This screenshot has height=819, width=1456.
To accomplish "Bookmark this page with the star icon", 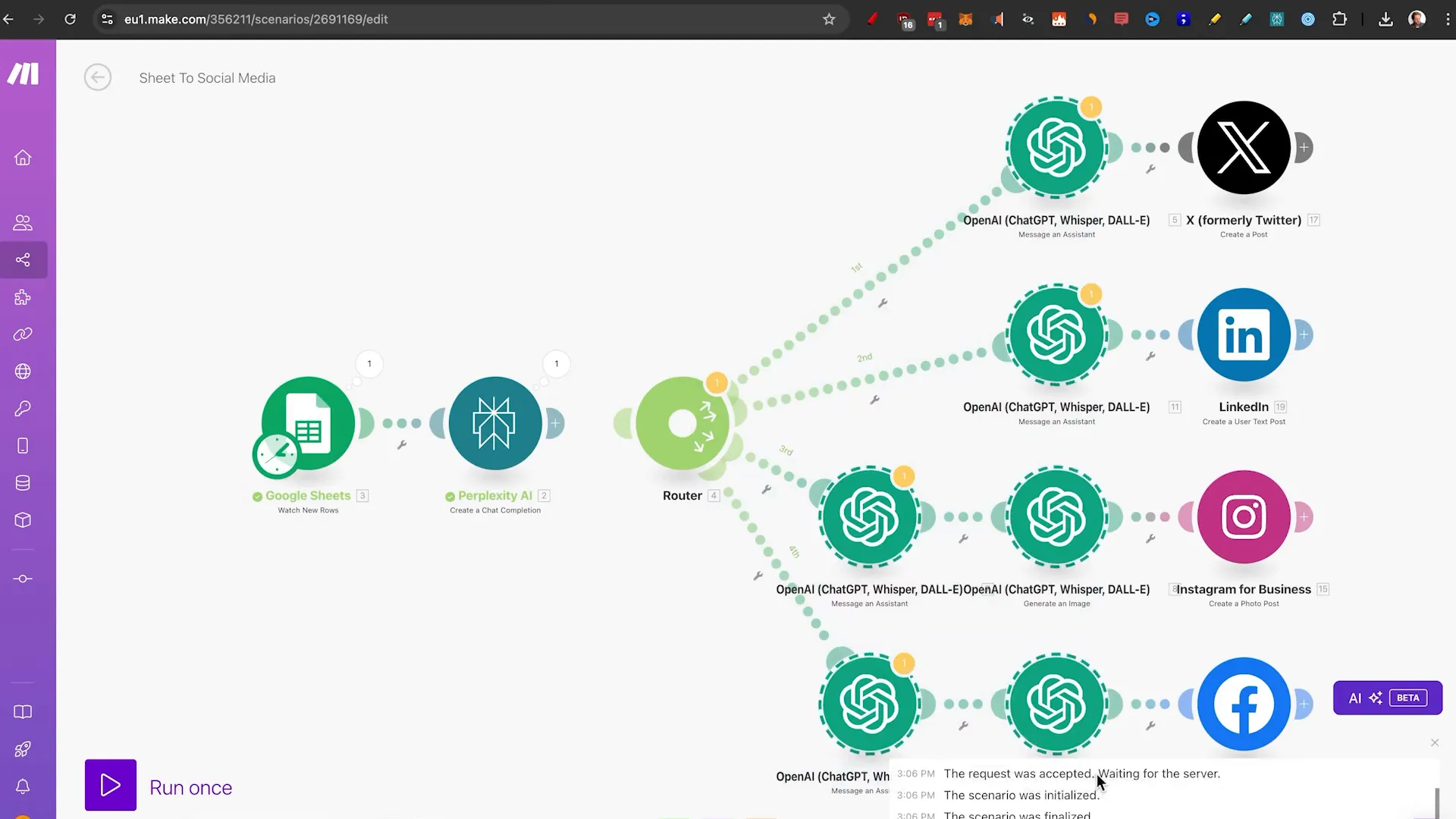I will pos(829,19).
